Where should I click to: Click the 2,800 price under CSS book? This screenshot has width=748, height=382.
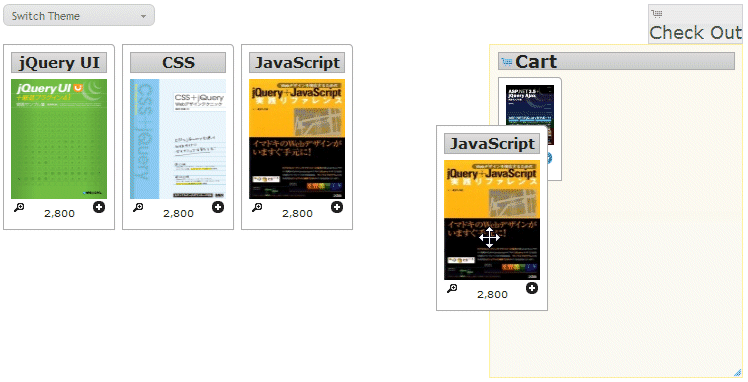(178, 213)
